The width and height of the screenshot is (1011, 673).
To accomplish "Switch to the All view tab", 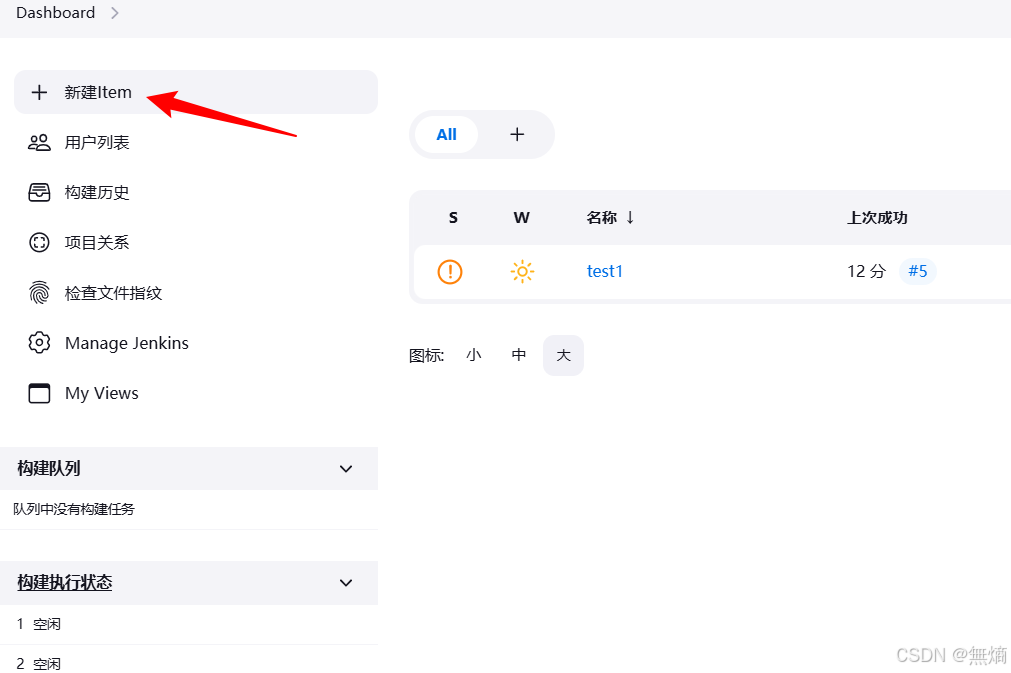I will click(x=446, y=134).
